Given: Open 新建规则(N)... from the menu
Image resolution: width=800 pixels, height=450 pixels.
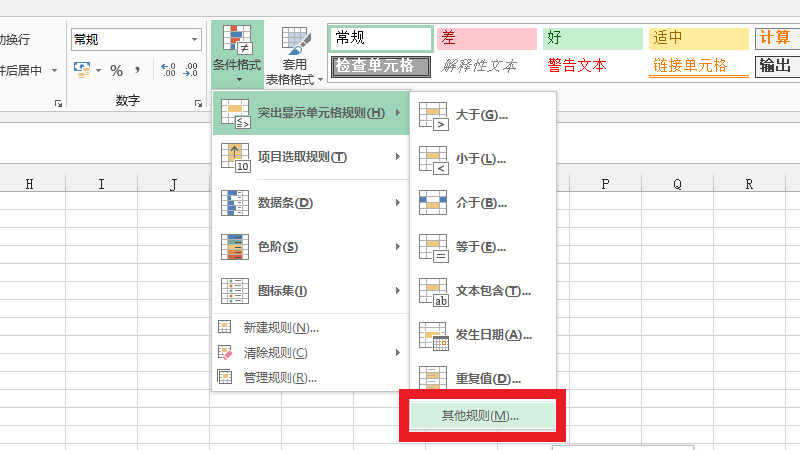Looking at the screenshot, I should point(280,328).
